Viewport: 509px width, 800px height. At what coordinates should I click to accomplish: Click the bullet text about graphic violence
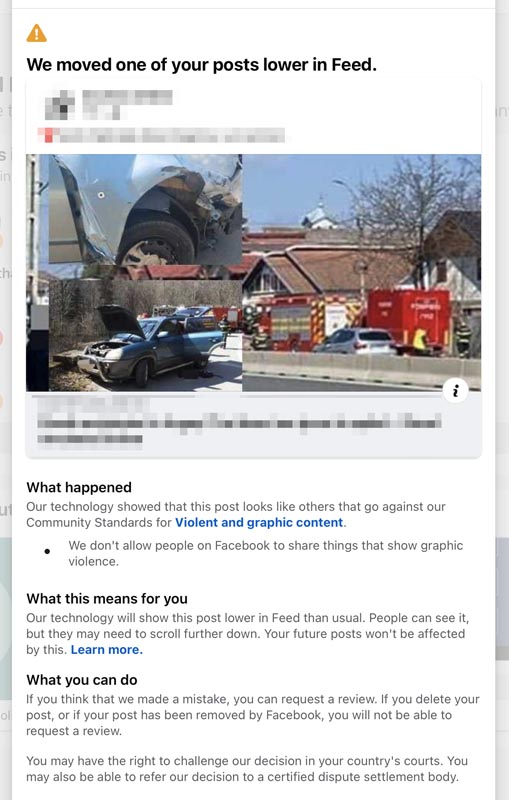click(x=266, y=553)
